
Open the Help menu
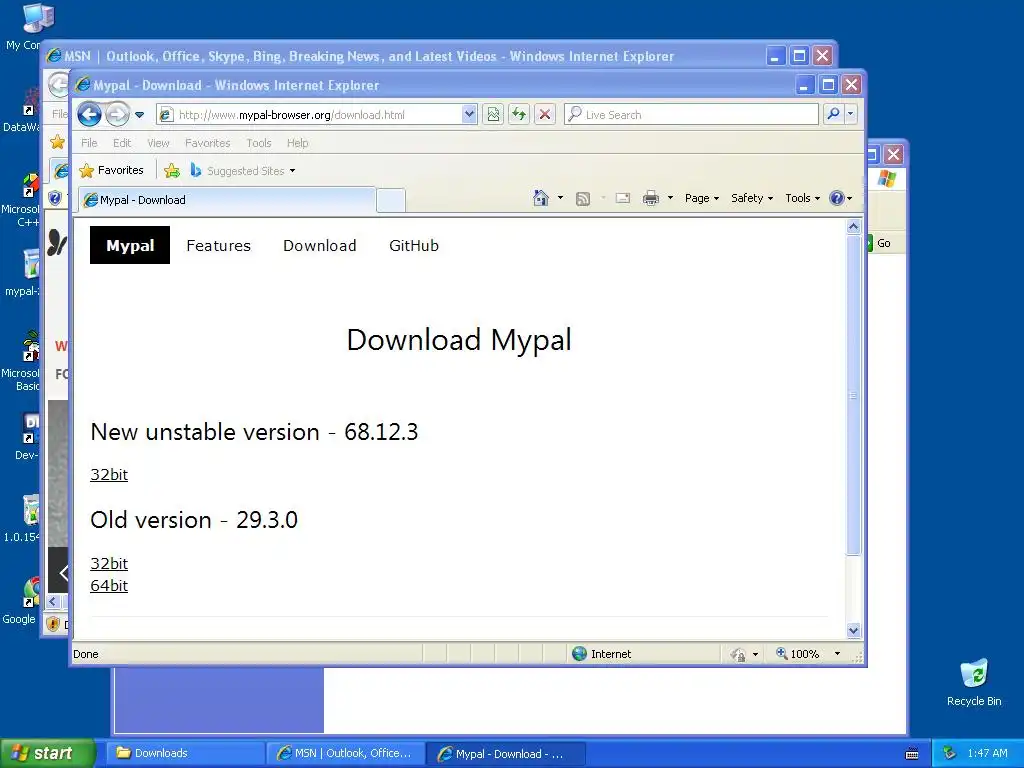pos(297,143)
